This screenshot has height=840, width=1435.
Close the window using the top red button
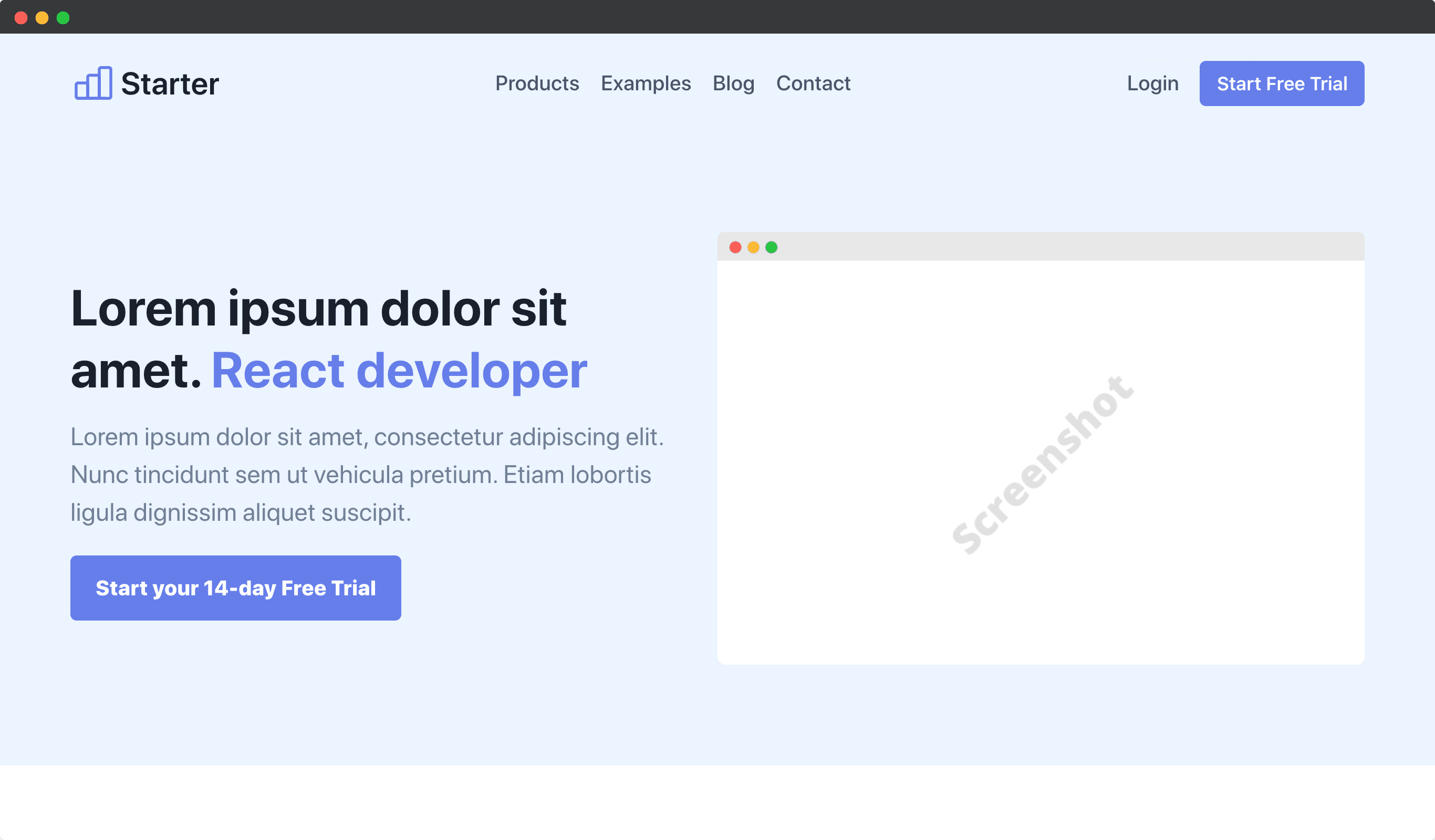pos(21,18)
